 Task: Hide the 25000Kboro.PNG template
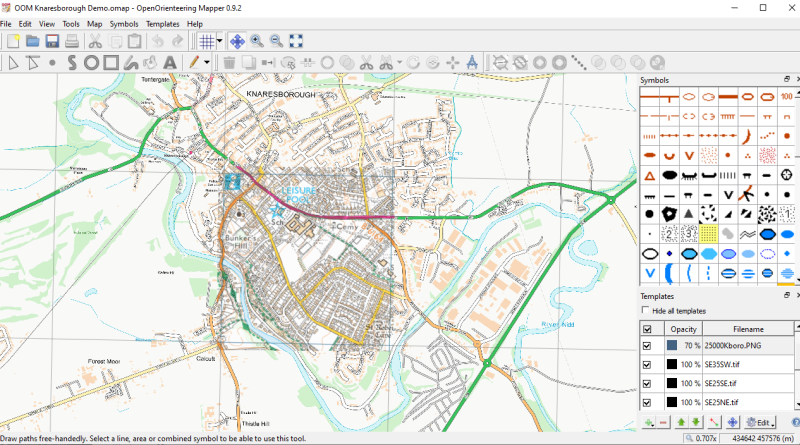pyautogui.click(x=647, y=345)
